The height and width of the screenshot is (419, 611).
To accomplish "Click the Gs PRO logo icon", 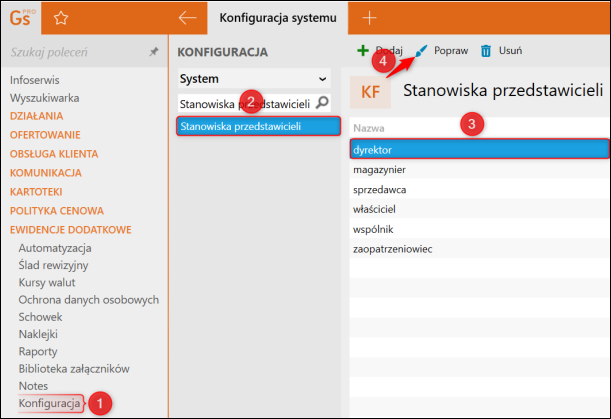I will [x=22, y=18].
